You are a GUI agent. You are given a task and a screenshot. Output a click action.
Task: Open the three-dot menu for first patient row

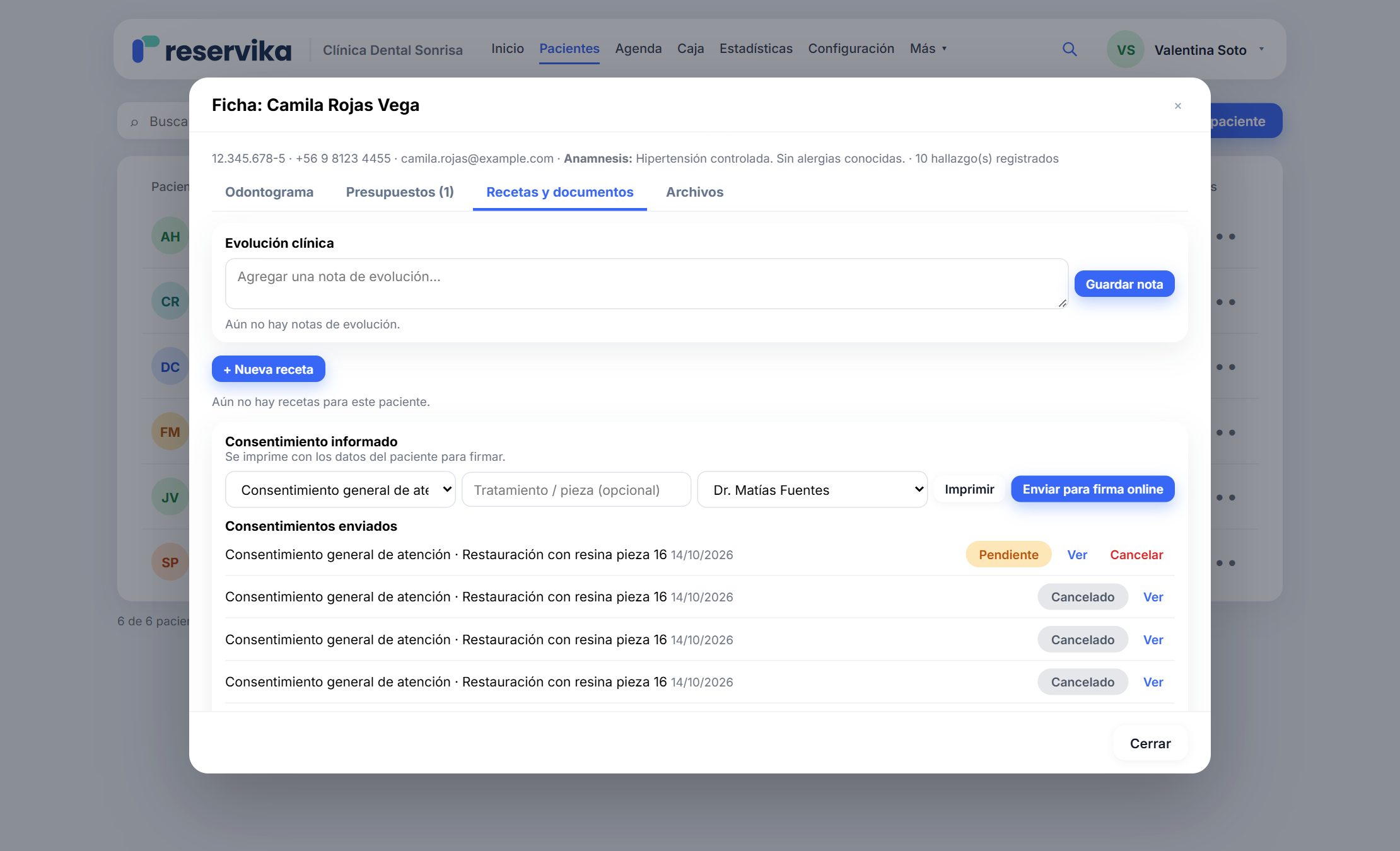tap(1225, 236)
